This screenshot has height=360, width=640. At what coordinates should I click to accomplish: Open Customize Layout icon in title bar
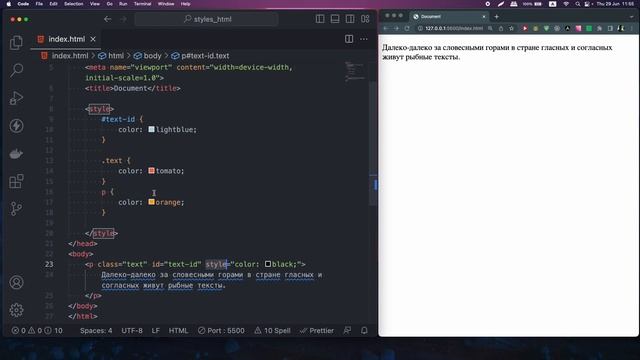(x=365, y=19)
